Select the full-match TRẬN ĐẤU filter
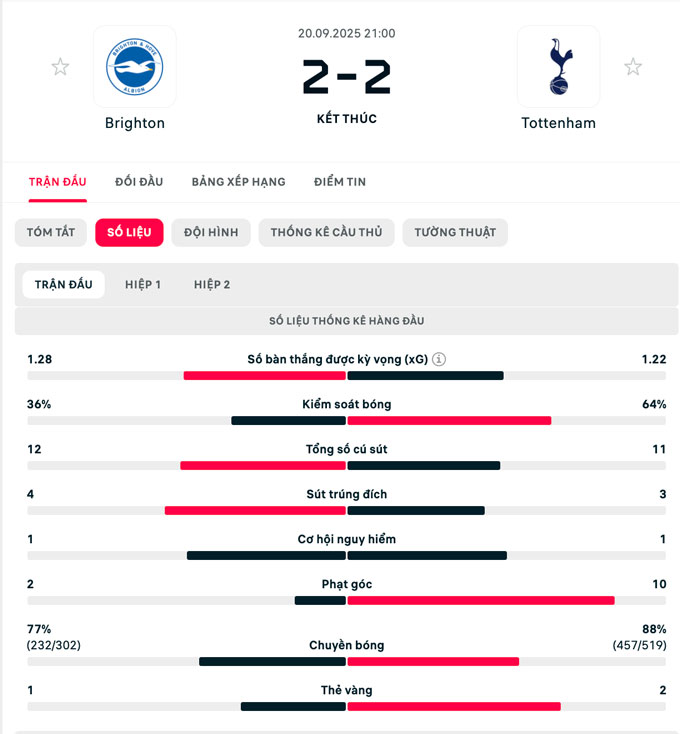Image resolution: width=680 pixels, height=734 pixels. pos(63,285)
